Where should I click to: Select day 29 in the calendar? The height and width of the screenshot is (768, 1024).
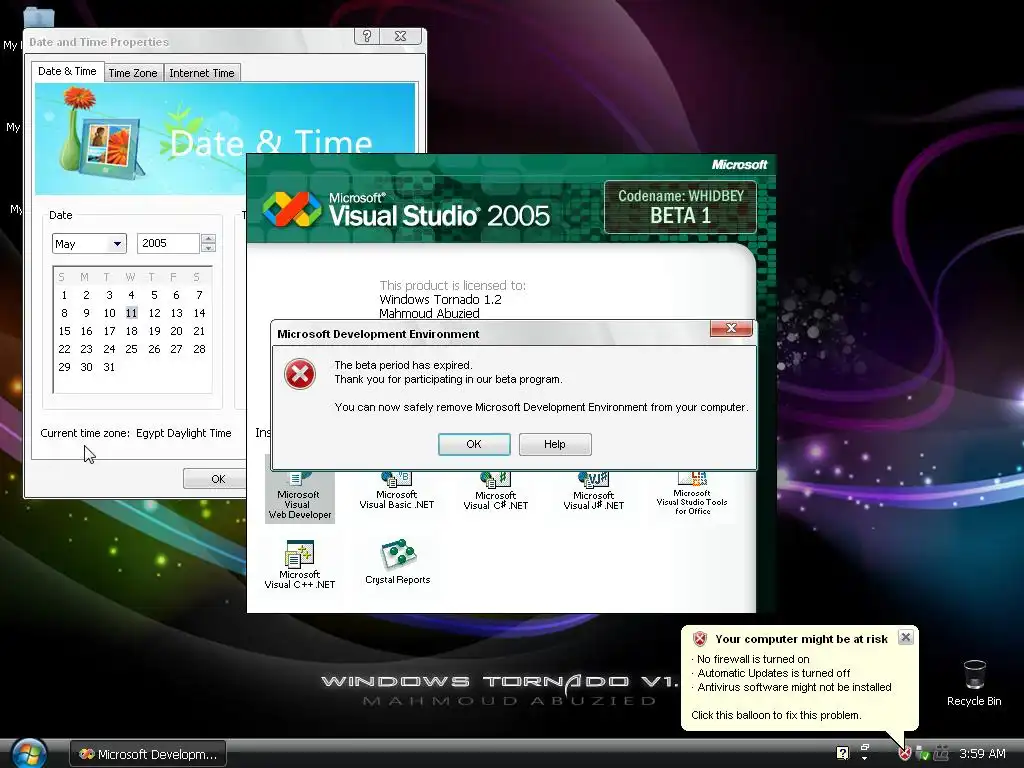[x=64, y=367]
